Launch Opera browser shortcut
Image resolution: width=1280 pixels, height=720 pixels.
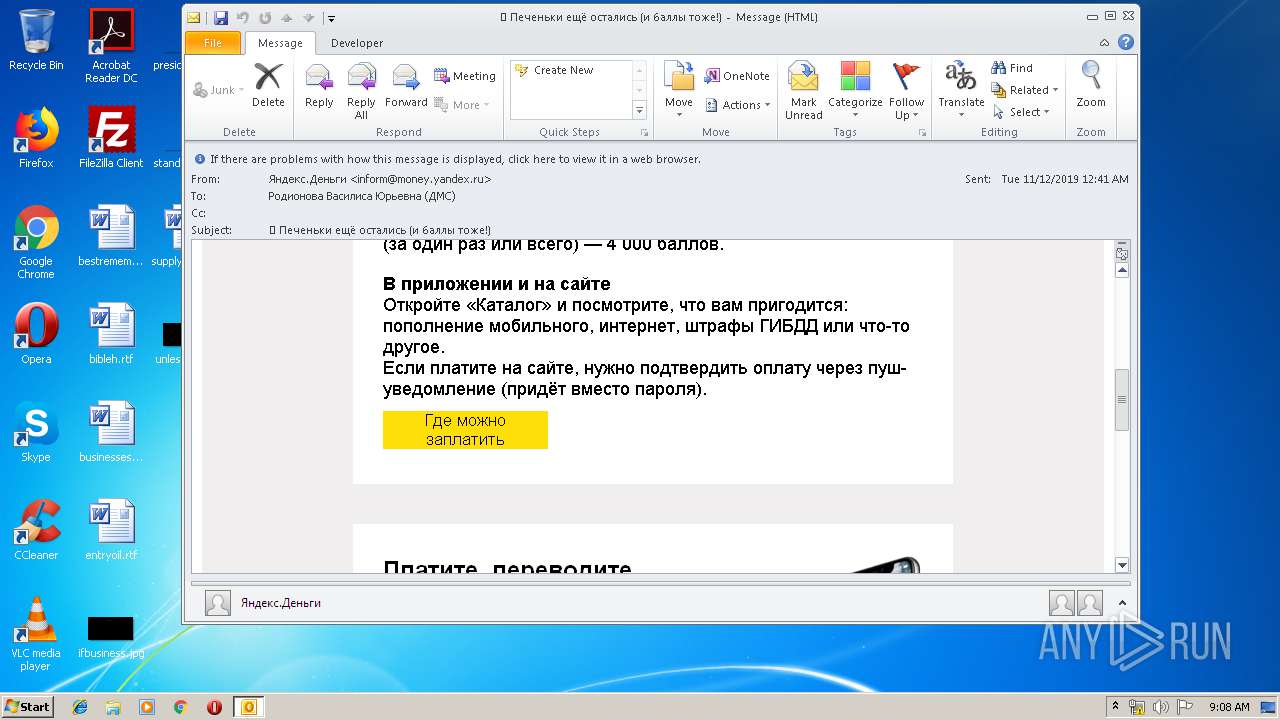click(36, 334)
